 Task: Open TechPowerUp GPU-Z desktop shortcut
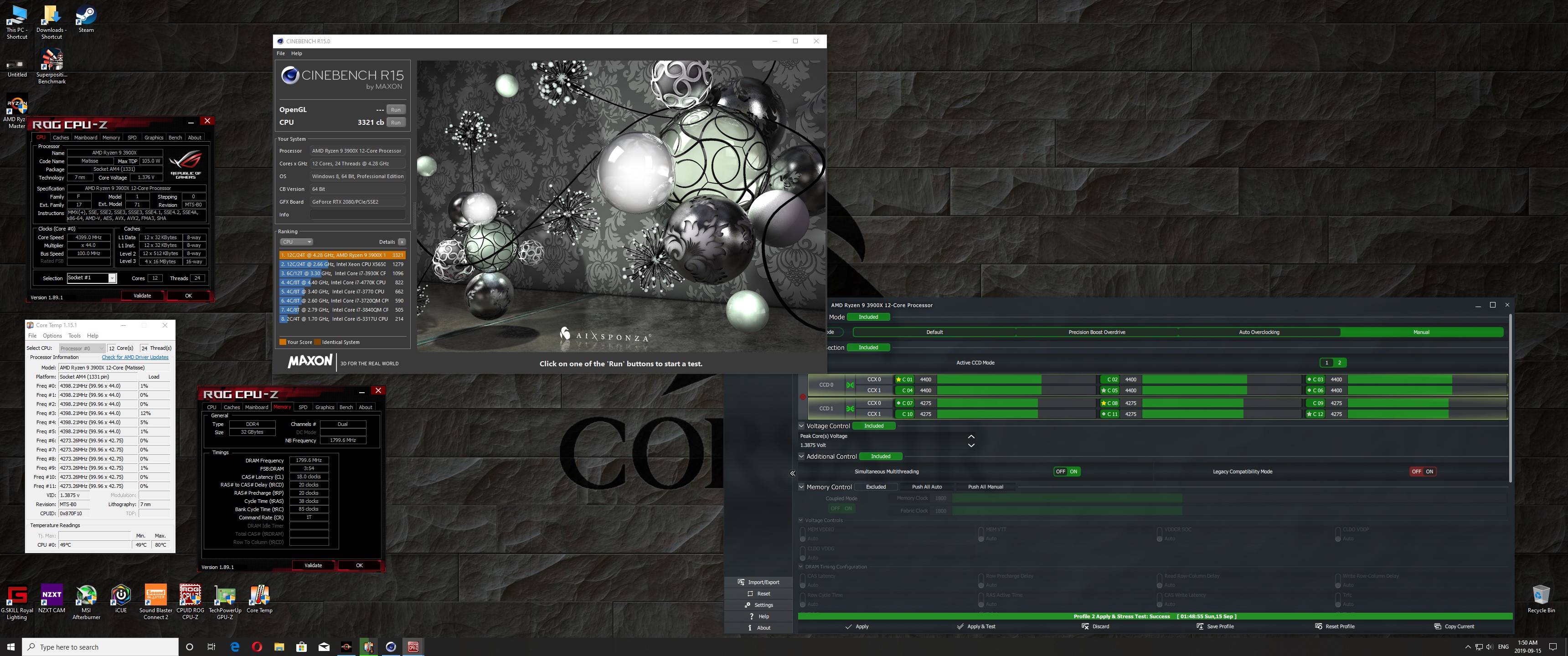click(225, 602)
